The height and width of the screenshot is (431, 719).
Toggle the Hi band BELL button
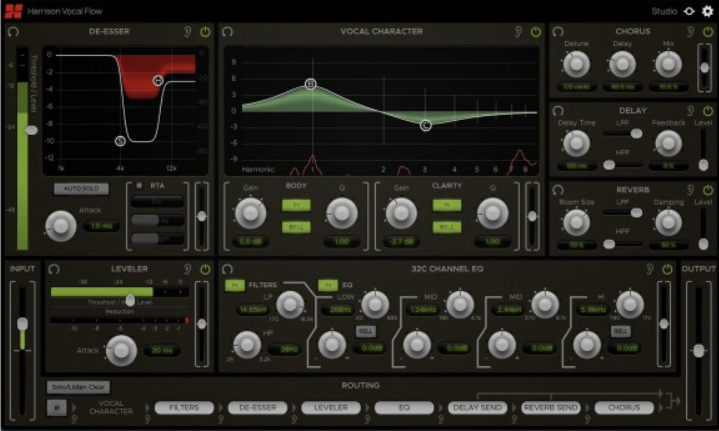coord(620,331)
